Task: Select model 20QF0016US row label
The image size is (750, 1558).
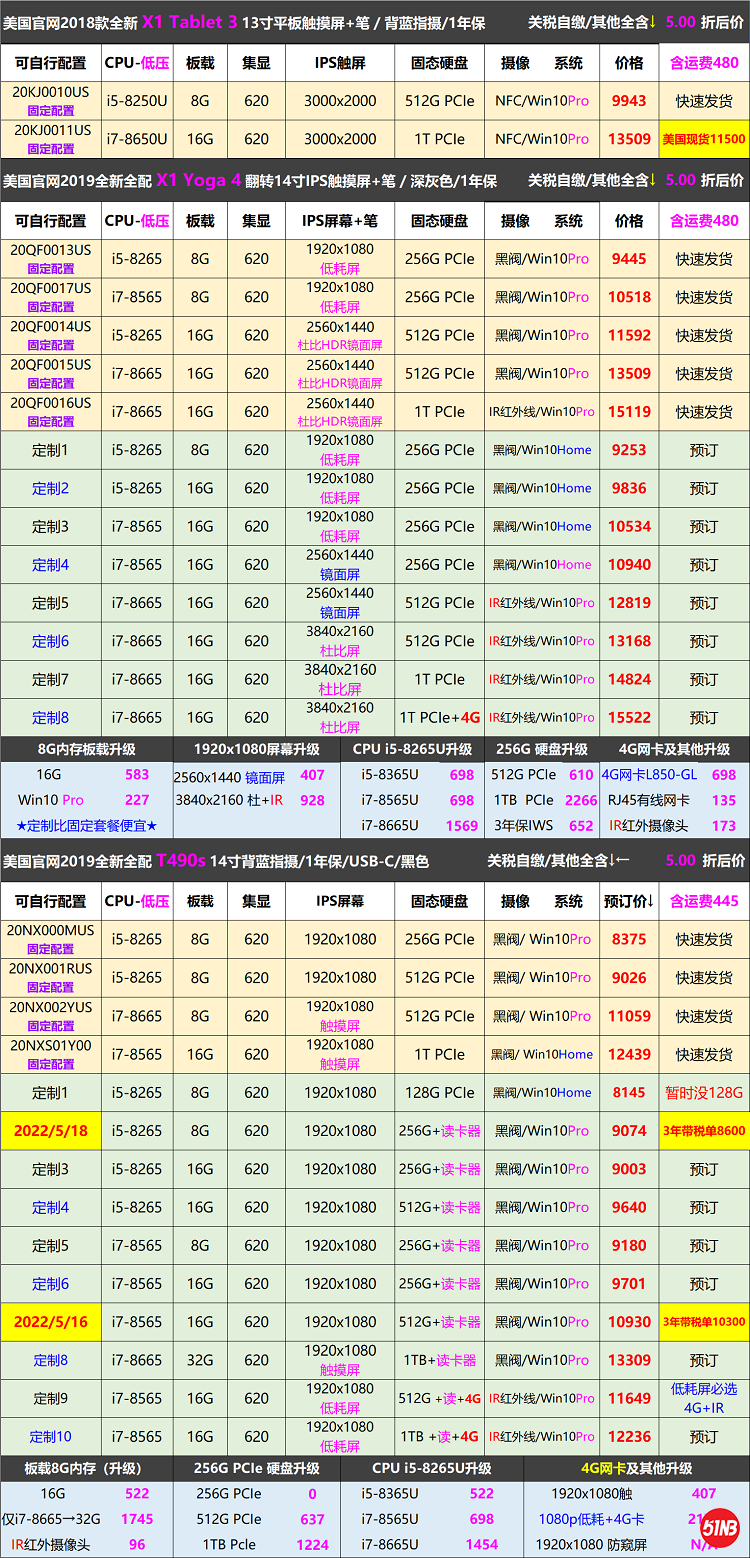Action: (50, 403)
